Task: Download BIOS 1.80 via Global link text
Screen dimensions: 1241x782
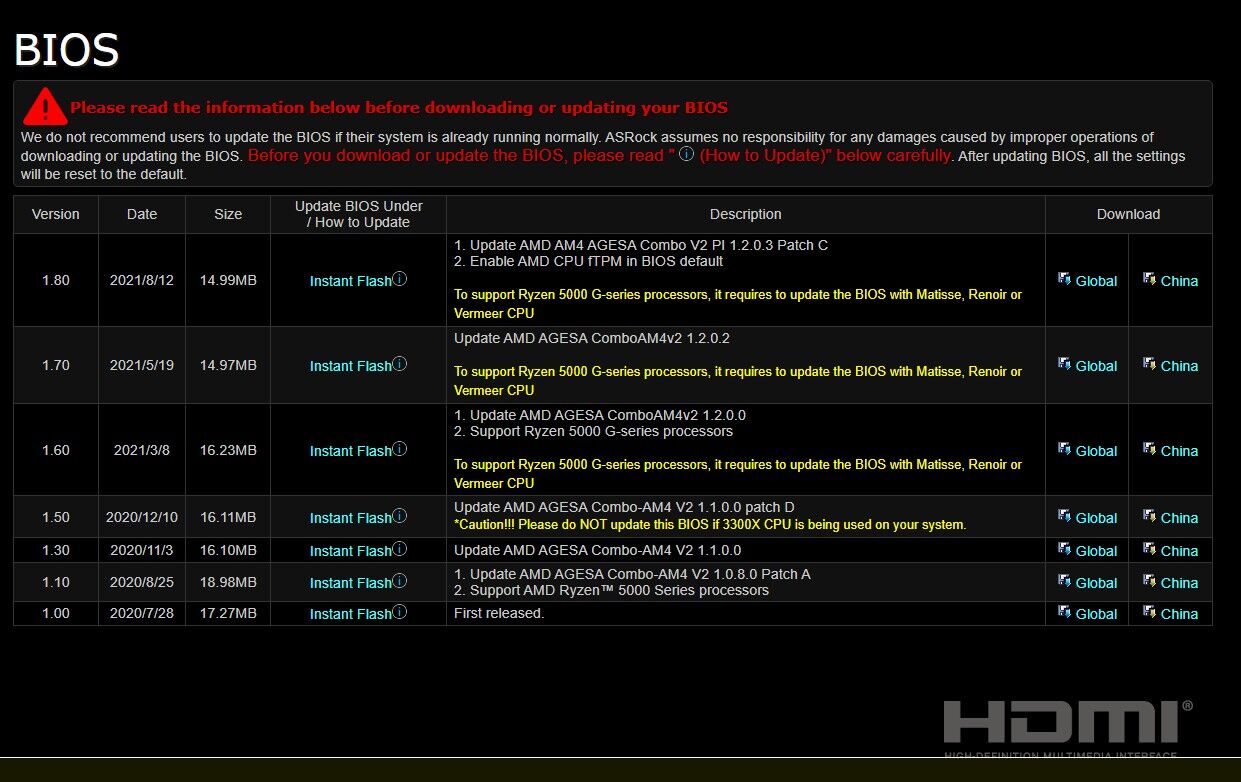Action: click(x=1096, y=281)
